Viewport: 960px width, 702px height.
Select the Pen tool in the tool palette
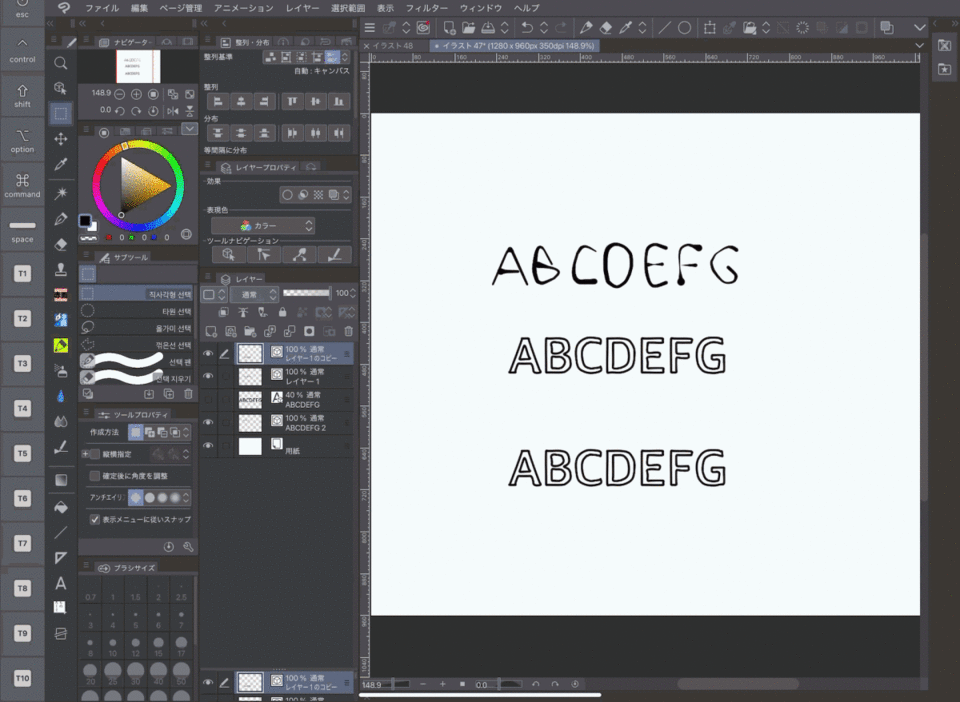coord(61,218)
